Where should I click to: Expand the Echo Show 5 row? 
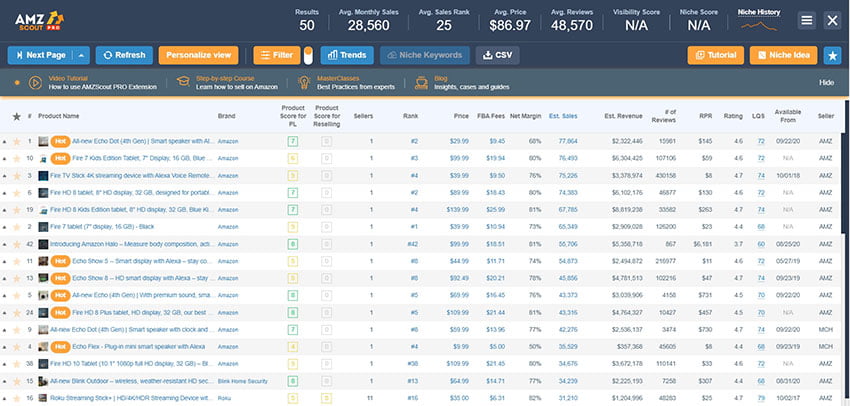point(4,261)
